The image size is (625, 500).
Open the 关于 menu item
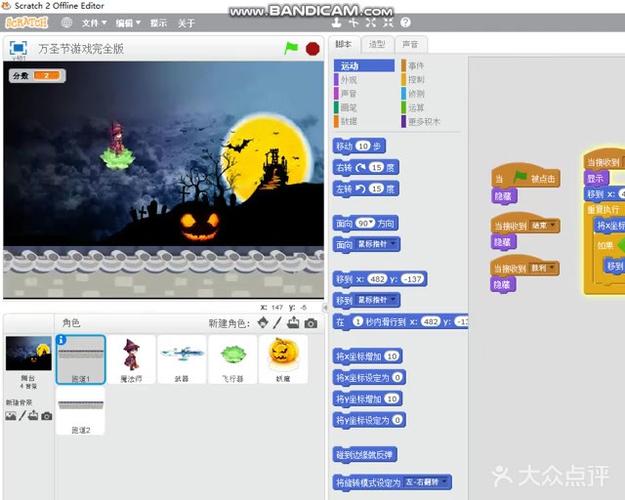click(186, 23)
